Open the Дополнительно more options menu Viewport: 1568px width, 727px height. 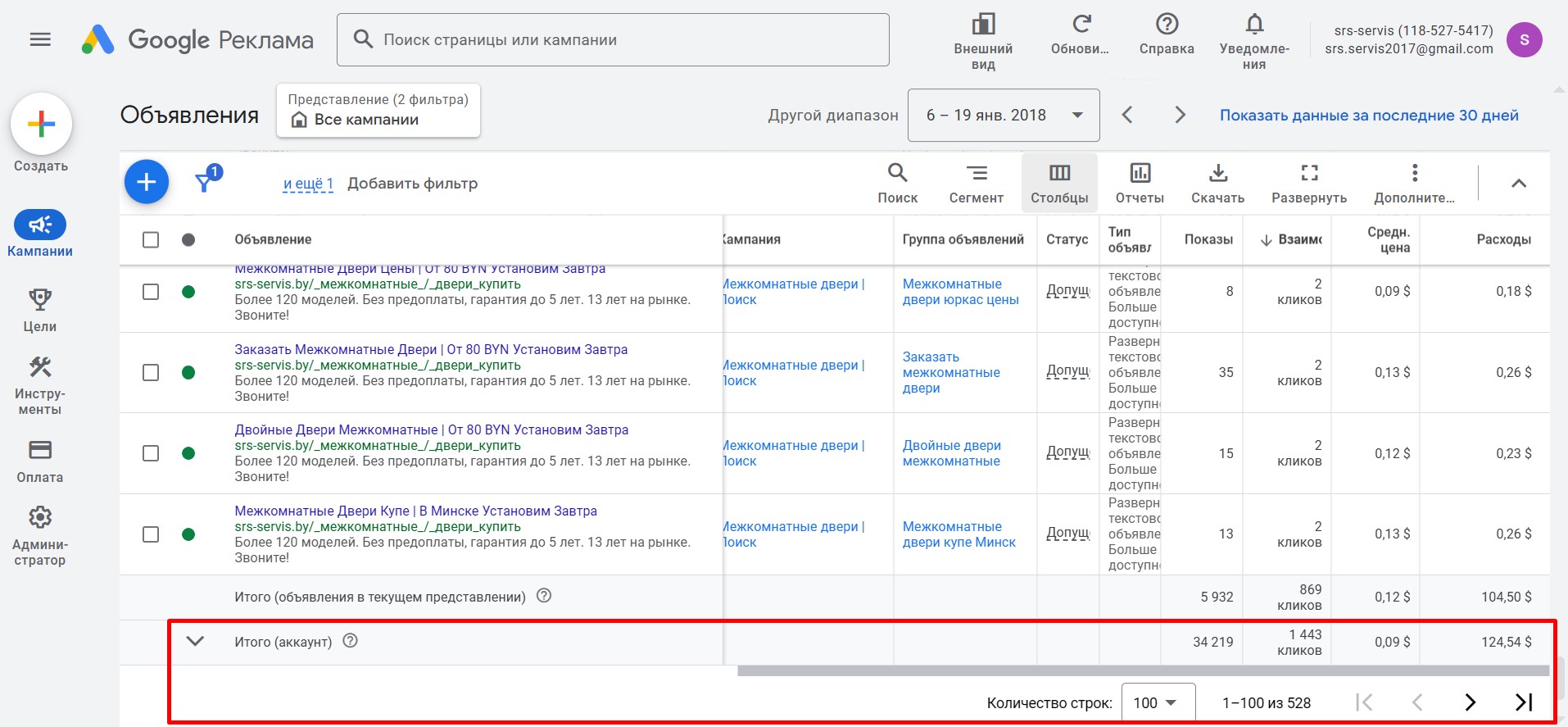(1414, 183)
